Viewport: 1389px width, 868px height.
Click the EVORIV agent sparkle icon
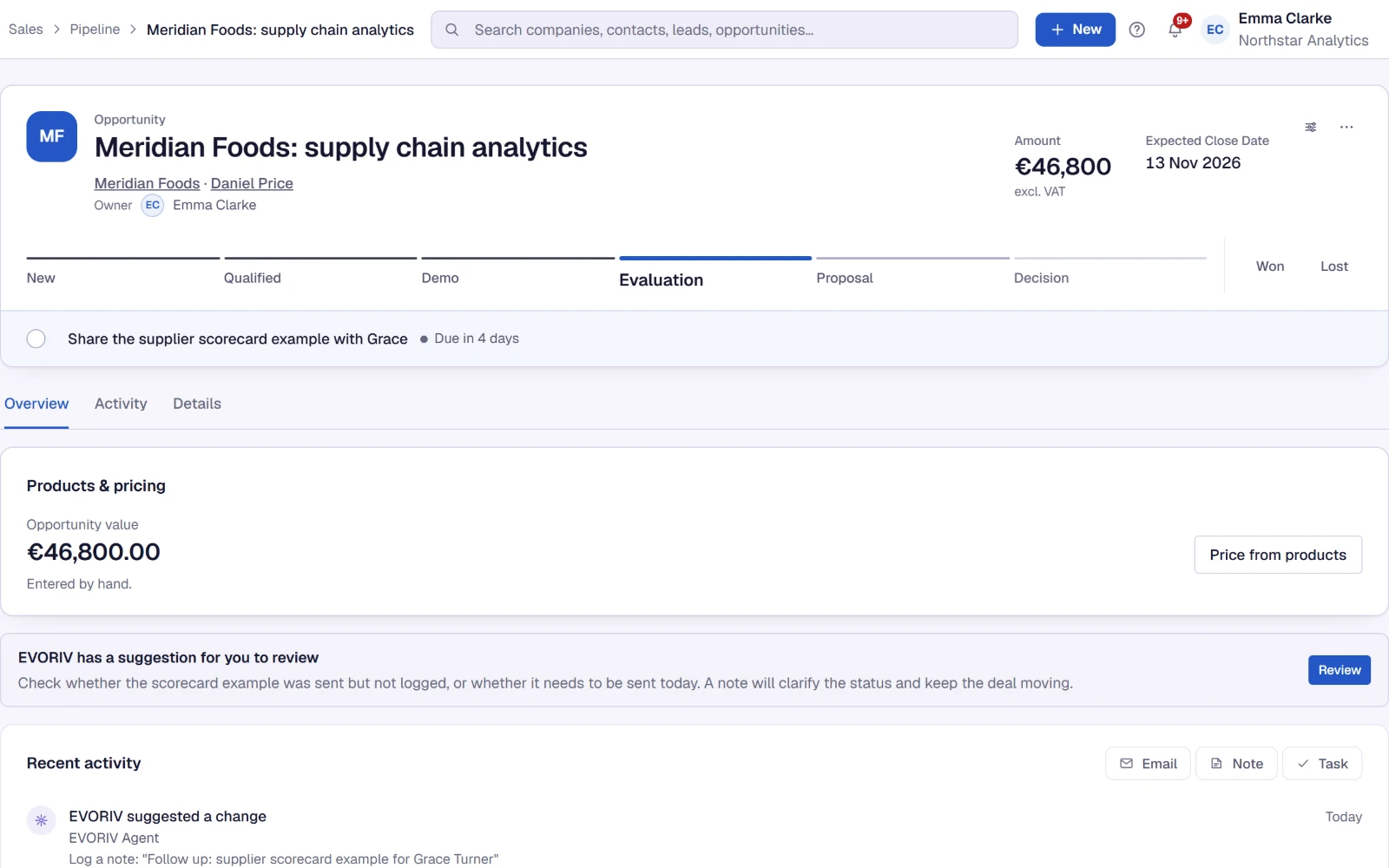[41, 820]
